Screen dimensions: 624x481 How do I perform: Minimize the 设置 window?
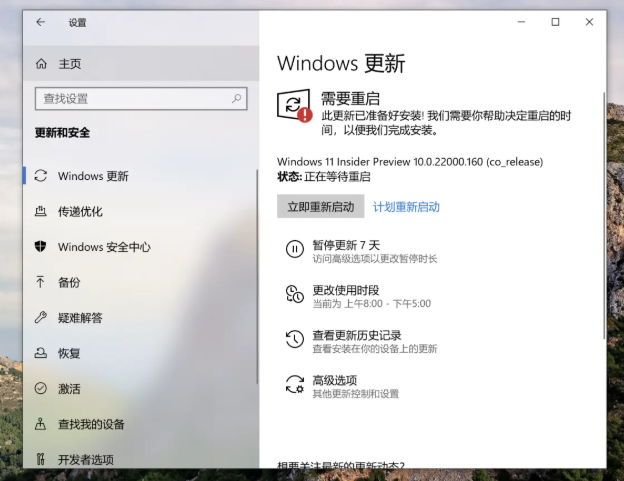[x=521, y=22]
